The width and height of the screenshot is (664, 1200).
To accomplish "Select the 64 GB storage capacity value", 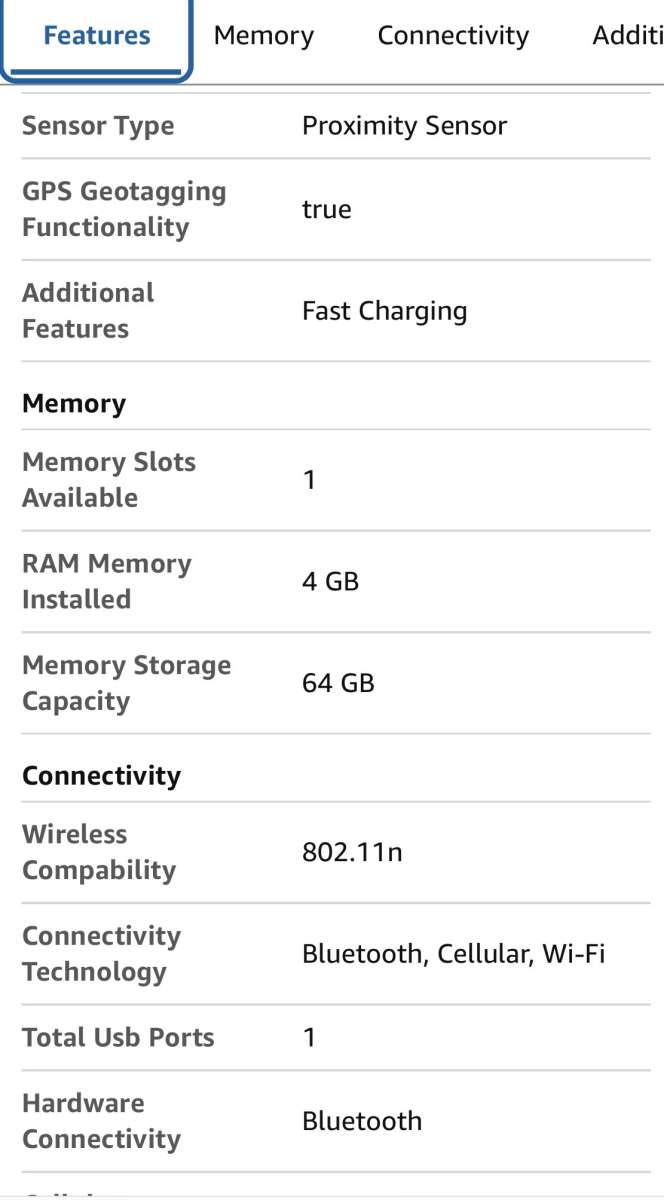I will pyautogui.click(x=338, y=683).
